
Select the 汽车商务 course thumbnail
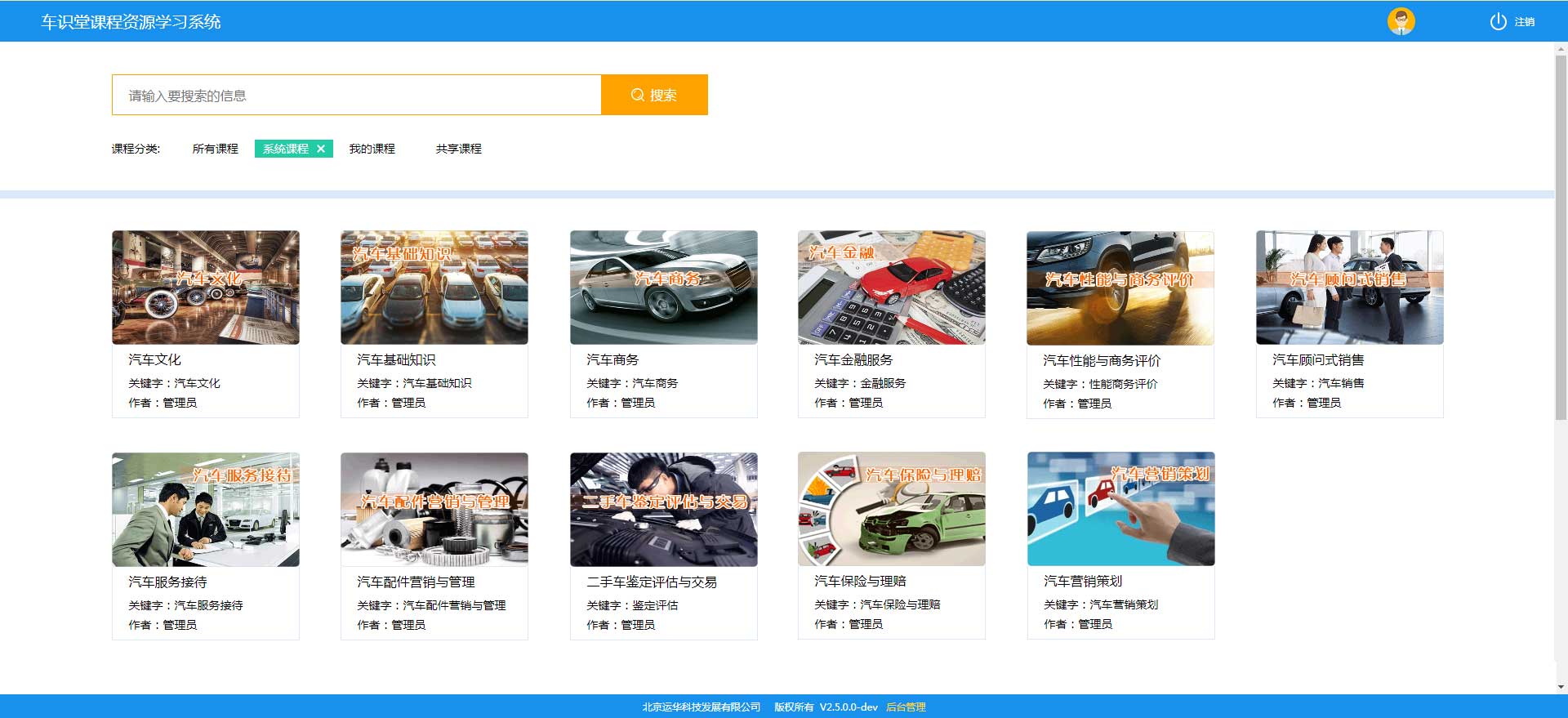tap(663, 288)
